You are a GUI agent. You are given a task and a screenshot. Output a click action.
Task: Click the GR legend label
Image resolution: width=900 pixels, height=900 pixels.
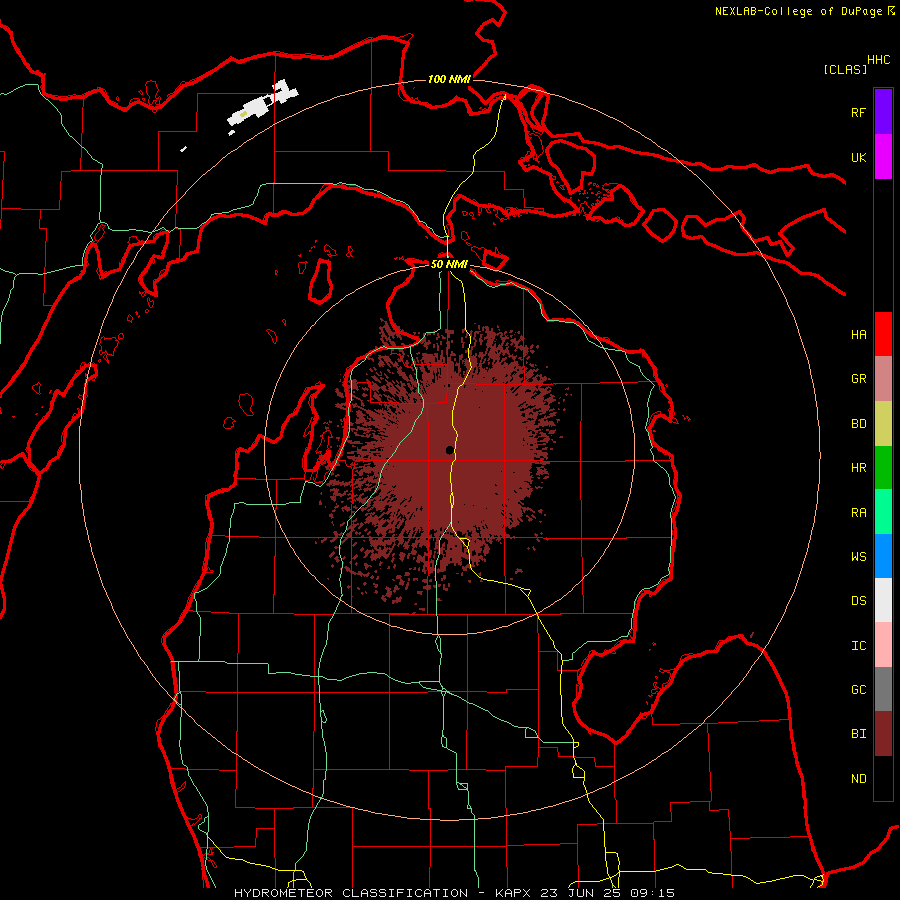point(858,379)
